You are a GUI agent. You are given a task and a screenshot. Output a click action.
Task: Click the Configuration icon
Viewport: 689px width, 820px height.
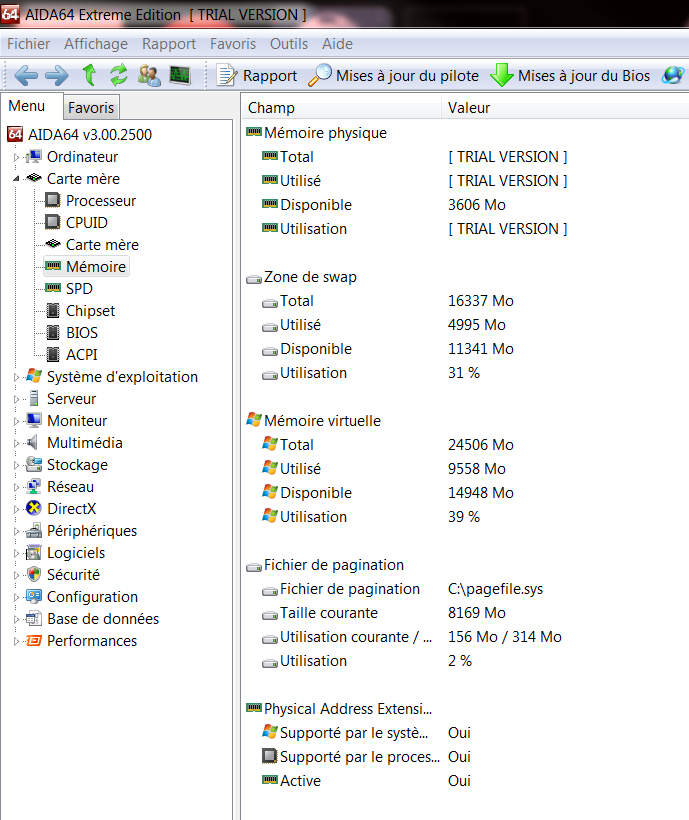tap(33, 597)
